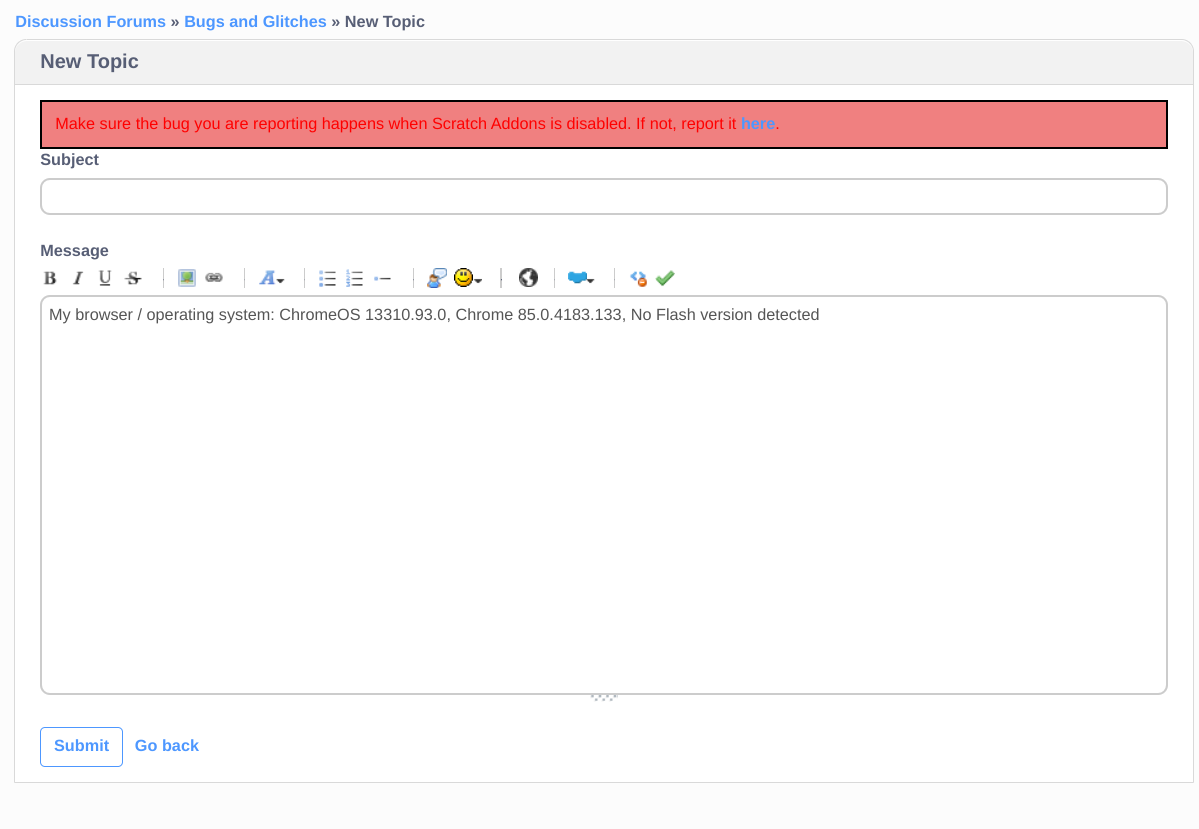The image size is (1199, 829).
Task: Apply strikethrough formatting
Action: (133, 278)
